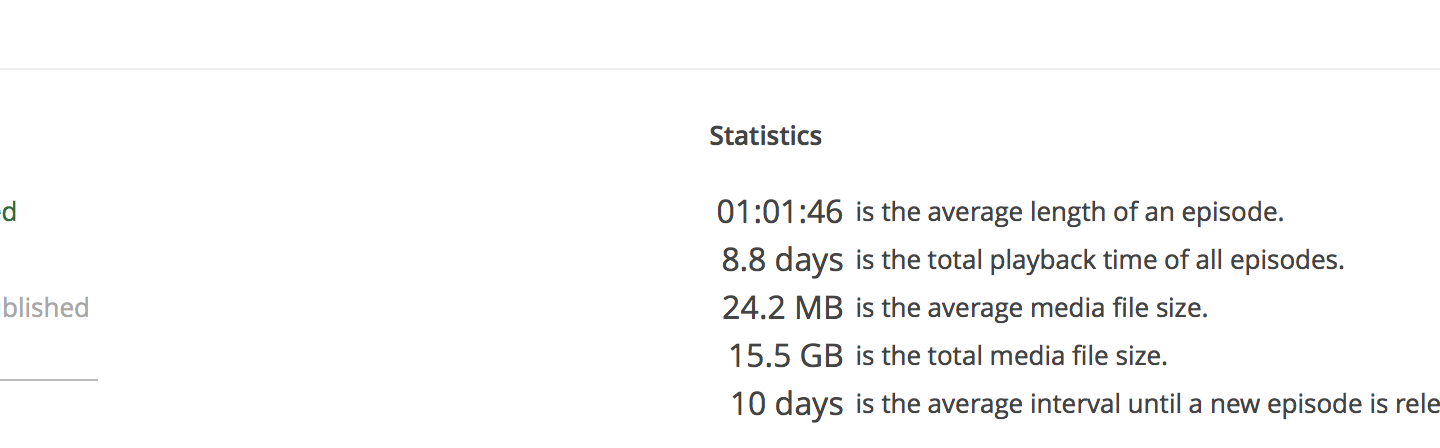Click the Statistics section heading
The width and height of the screenshot is (1440, 448).
click(x=765, y=136)
